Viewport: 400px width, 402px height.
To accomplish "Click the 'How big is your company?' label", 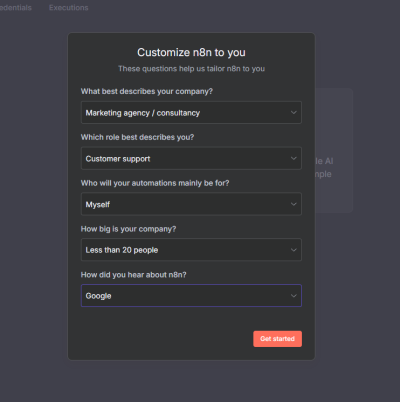I will point(128,229).
